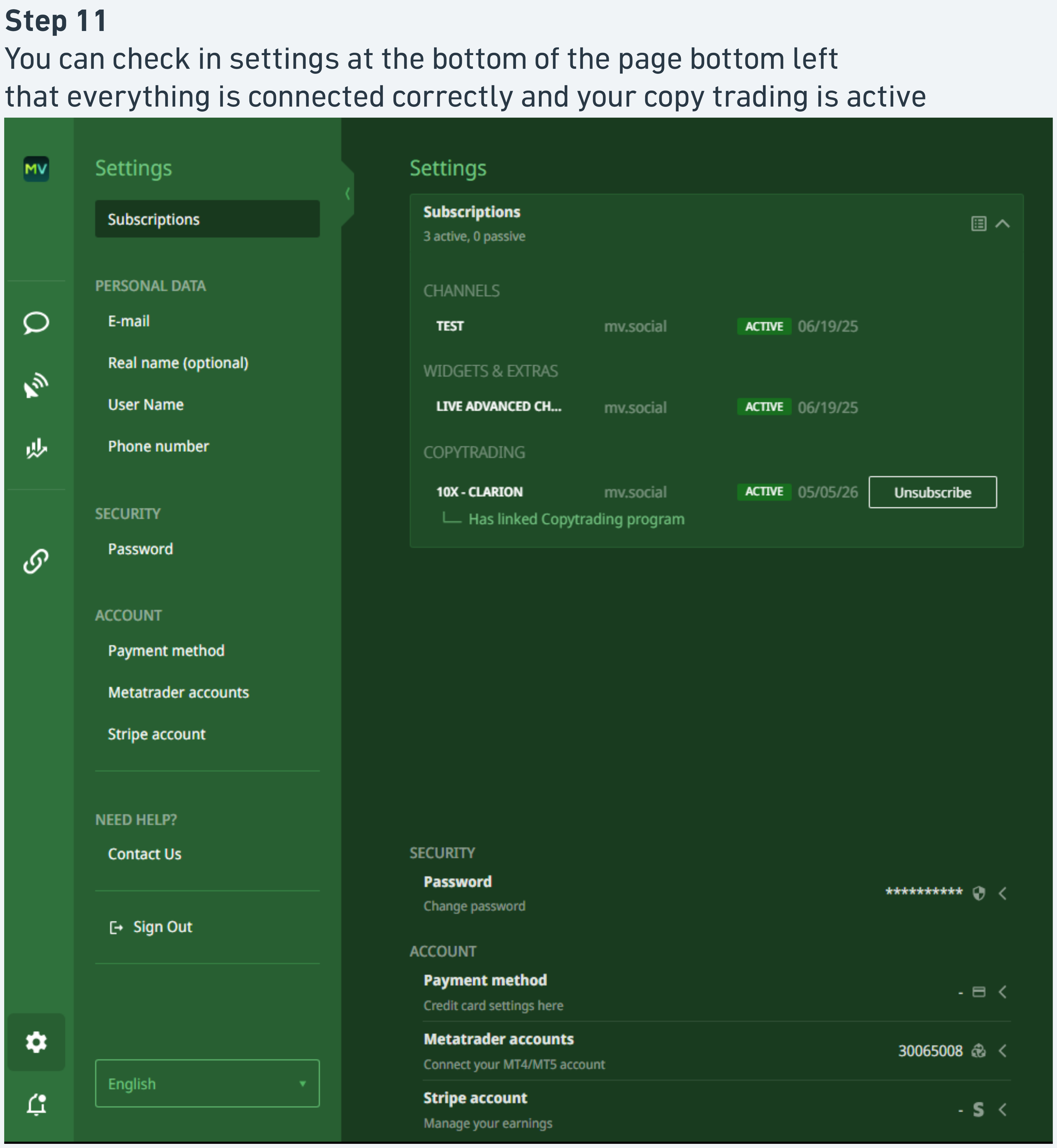Image resolution: width=1057 pixels, height=1148 pixels.
Task: Click the ACTIVE badge on LIVE ADVANCED row
Action: tap(764, 407)
